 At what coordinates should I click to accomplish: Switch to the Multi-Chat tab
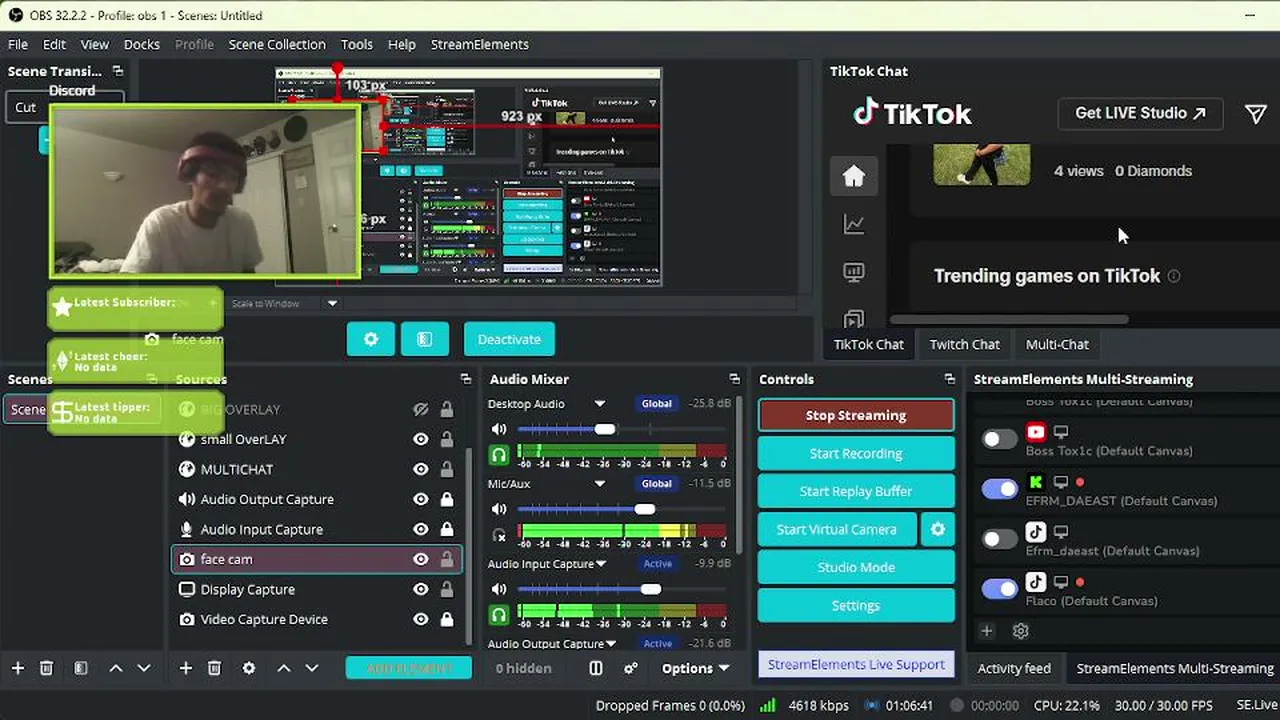pos(1057,344)
